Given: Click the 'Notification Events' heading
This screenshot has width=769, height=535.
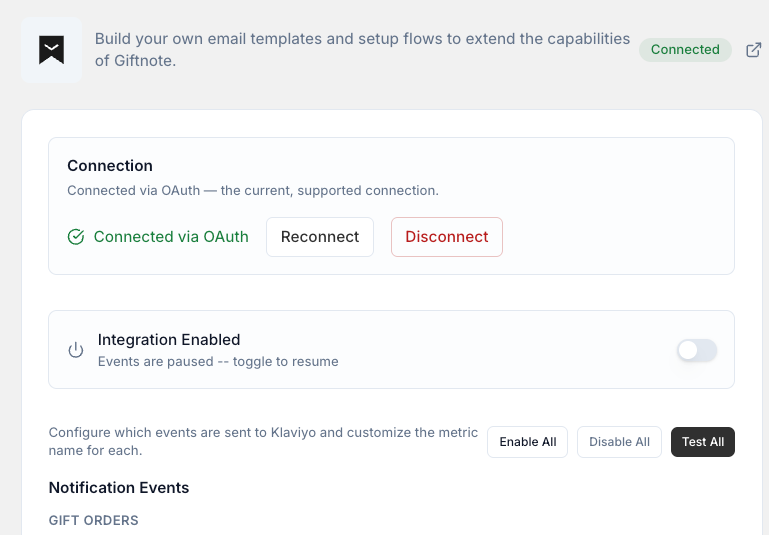Looking at the screenshot, I should pos(119,487).
